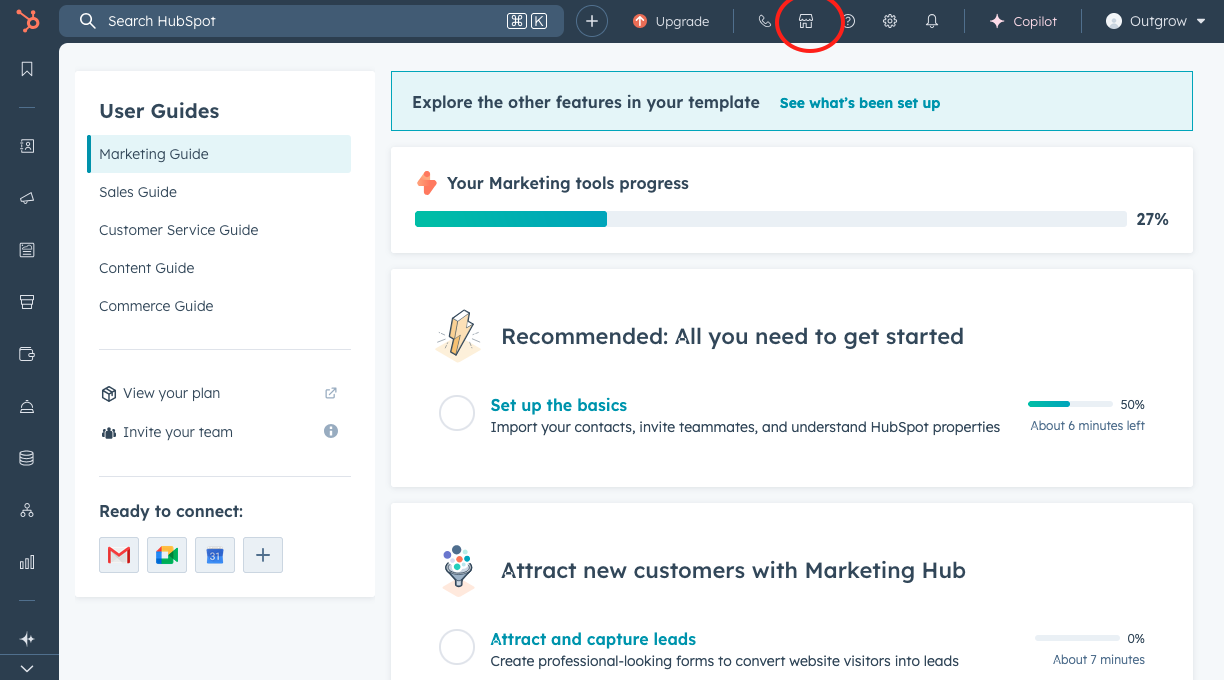Open the calling phone icon in top bar

pyautogui.click(x=765, y=21)
